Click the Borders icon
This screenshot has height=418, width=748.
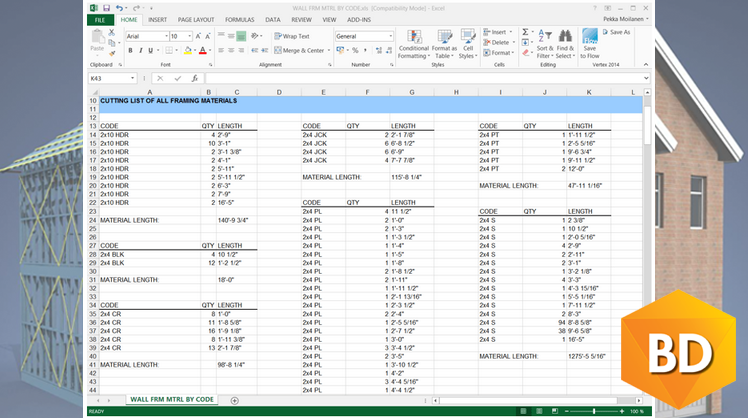pos(169,50)
